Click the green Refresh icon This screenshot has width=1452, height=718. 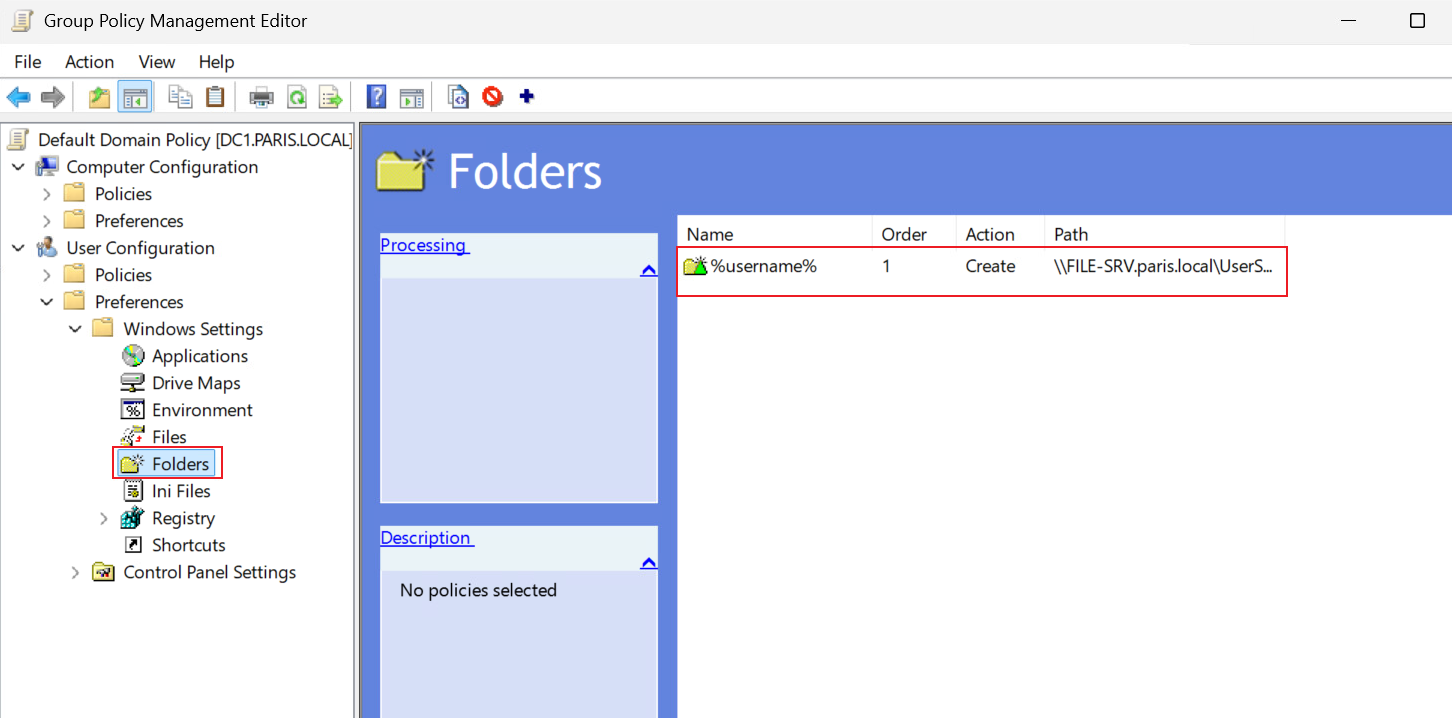point(297,97)
